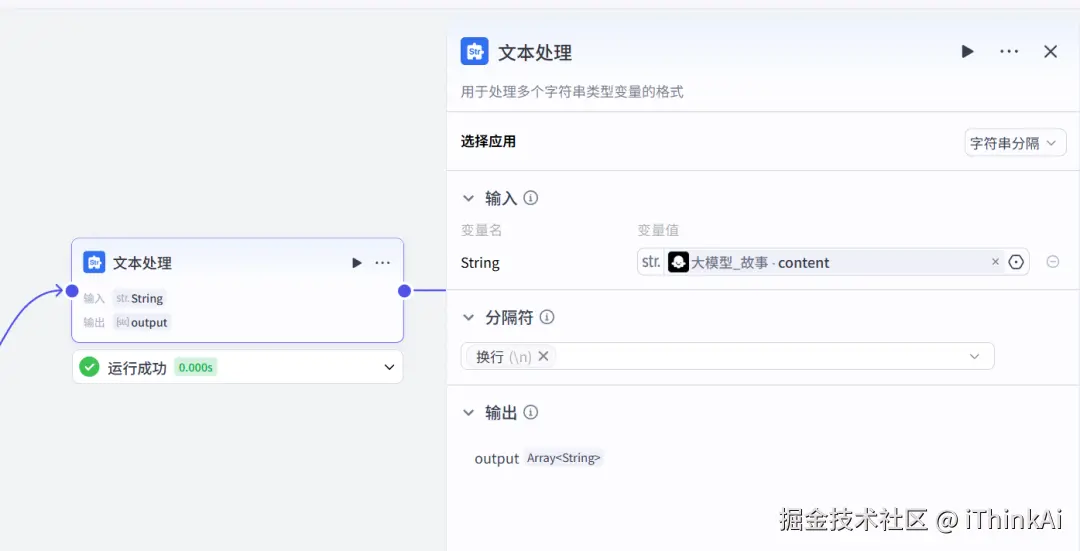Open more options on canvas 文本处理 node
Image resolution: width=1080 pixels, height=551 pixels.
pyautogui.click(x=382, y=262)
